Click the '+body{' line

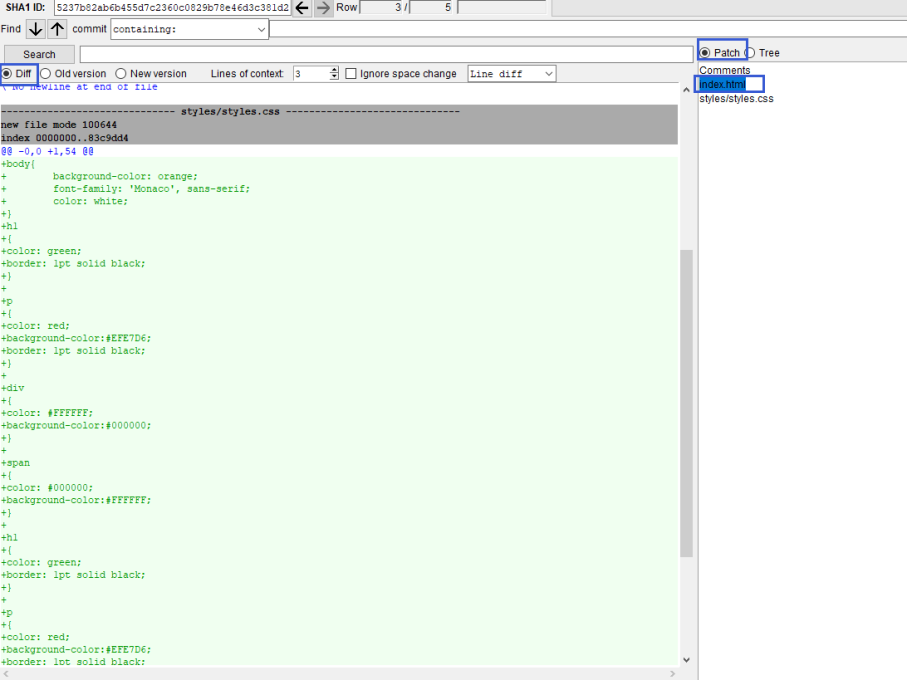click(x=18, y=164)
